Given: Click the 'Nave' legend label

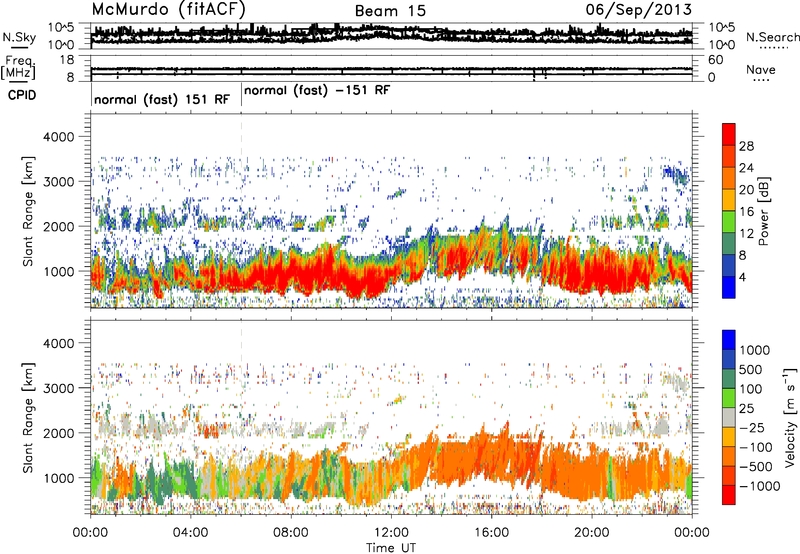Looking at the screenshot, I should pos(761,69).
